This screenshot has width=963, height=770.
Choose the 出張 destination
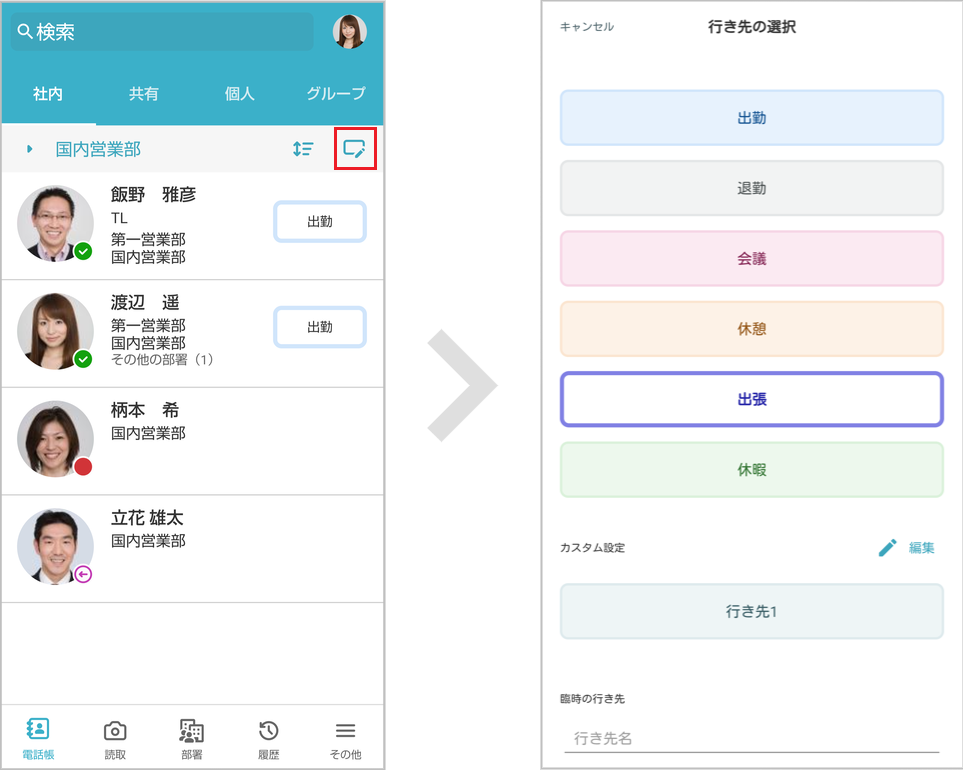click(752, 399)
